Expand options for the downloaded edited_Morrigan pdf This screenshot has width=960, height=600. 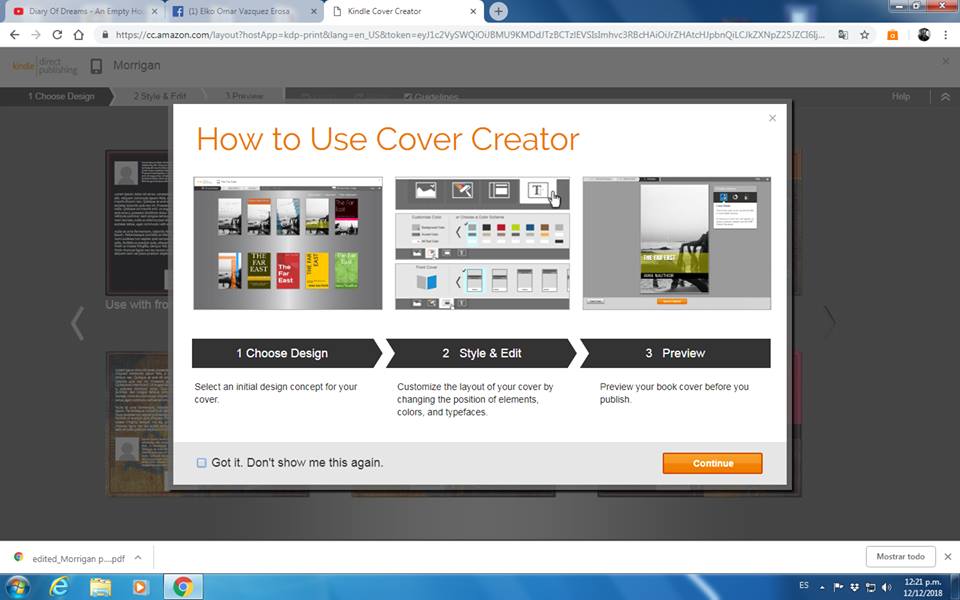(138, 558)
